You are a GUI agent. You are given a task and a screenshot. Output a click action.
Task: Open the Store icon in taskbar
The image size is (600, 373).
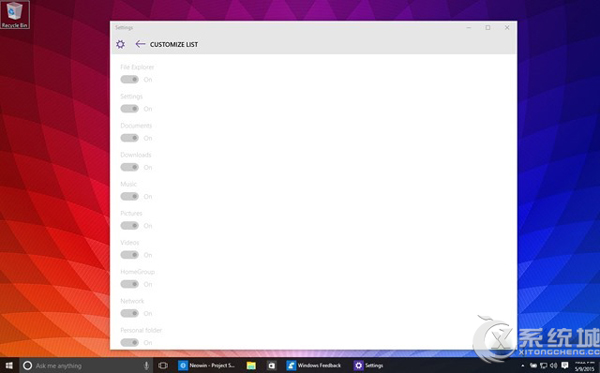[x=271, y=365]
